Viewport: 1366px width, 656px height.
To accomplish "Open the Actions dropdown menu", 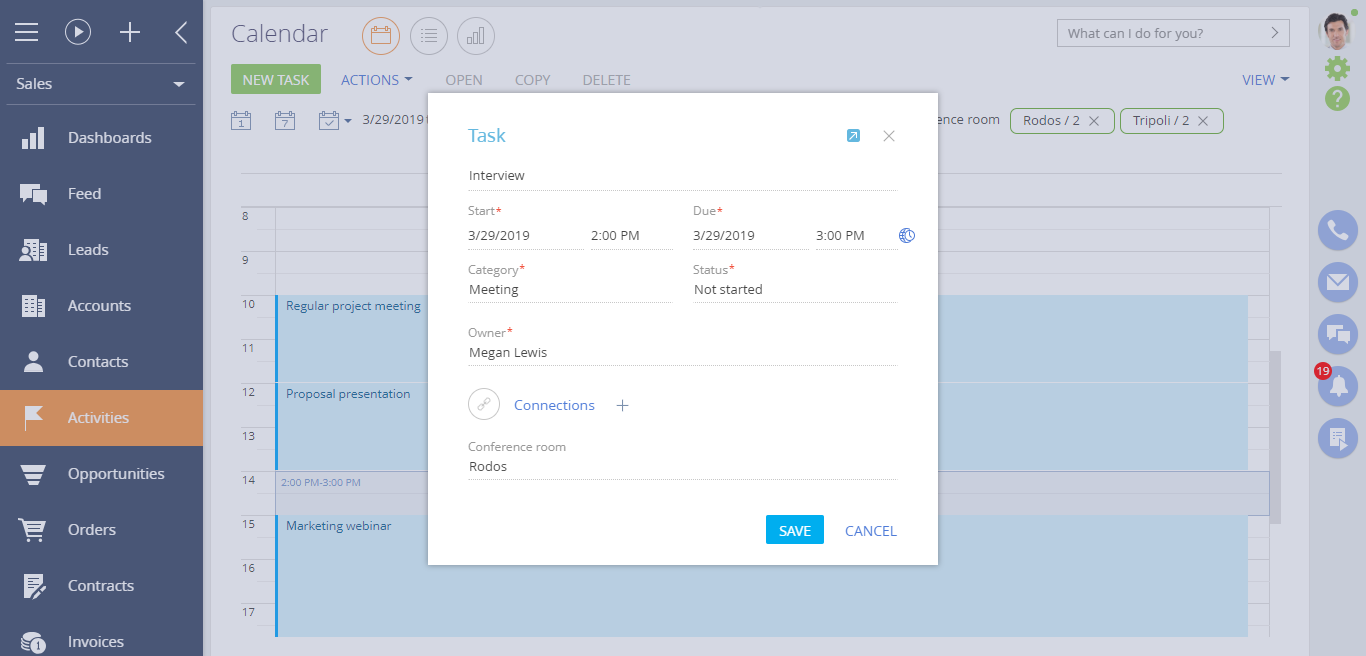I will tap(376, 80).
